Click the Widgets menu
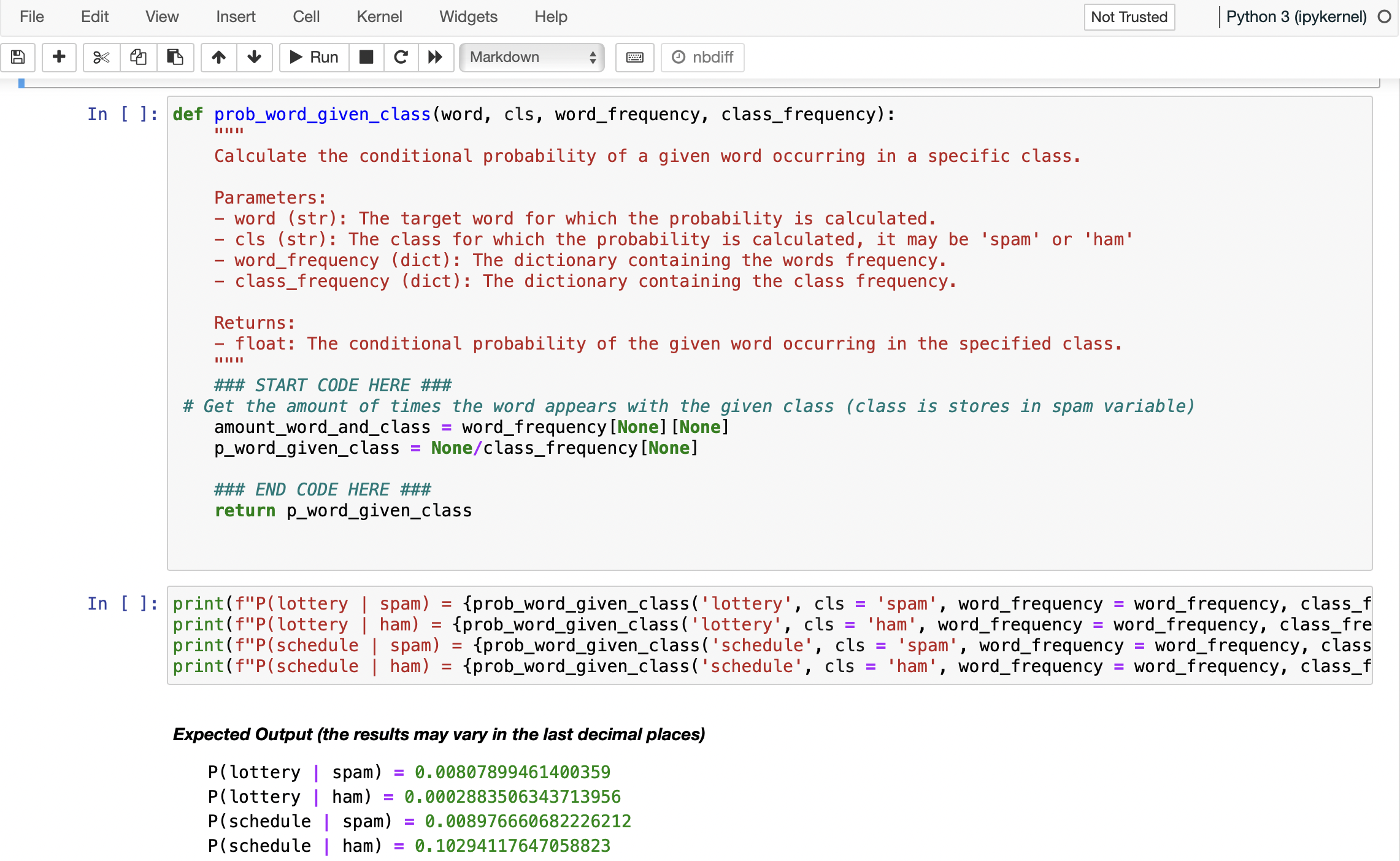The width and height of the screenshot is (1400, 861). click(x=466, y=15)
